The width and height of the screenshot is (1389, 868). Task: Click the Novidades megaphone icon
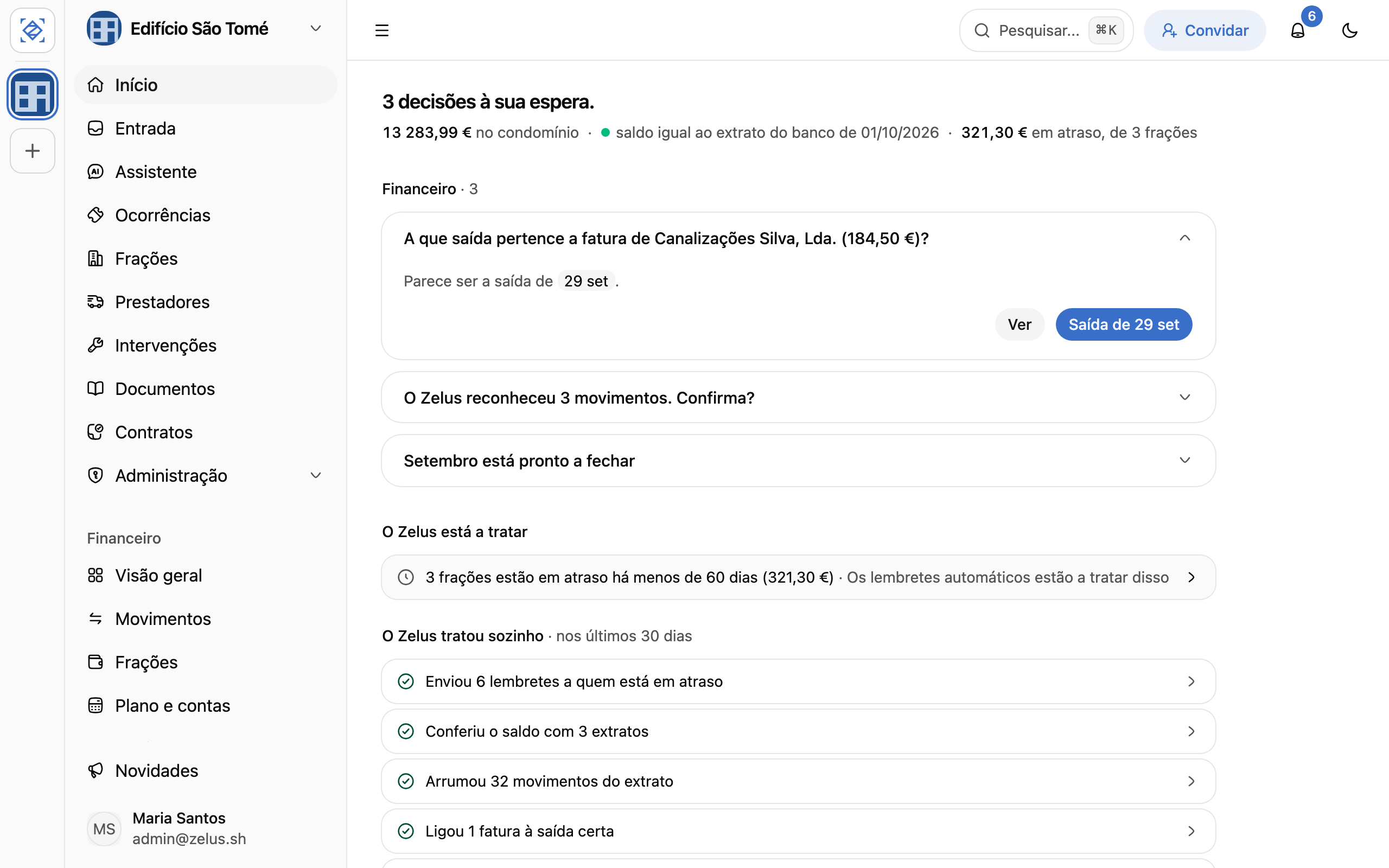click(95, 770)
